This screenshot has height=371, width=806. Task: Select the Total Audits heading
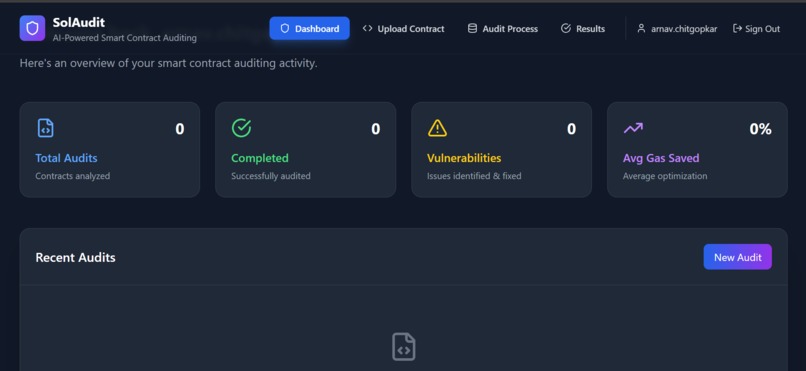[66, 158]
